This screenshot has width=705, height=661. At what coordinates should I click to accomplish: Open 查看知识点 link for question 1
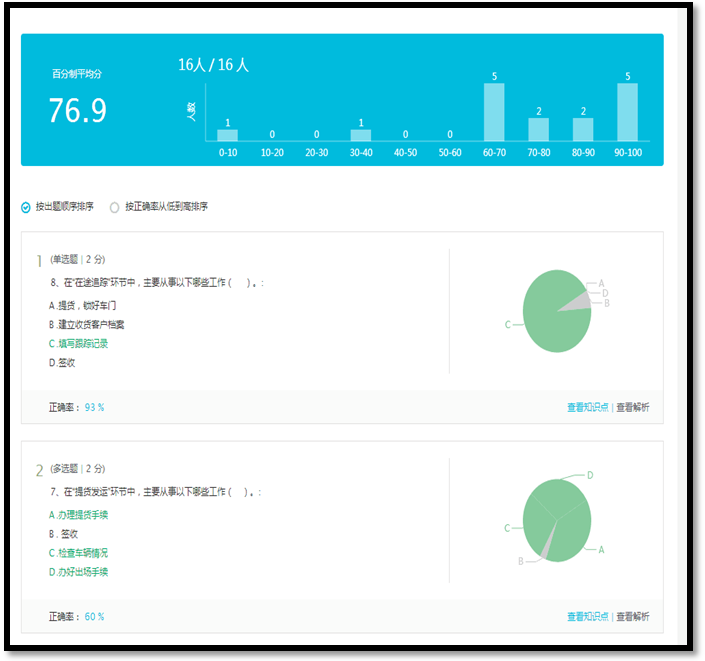pyautogui.click(x=587, y=407)
